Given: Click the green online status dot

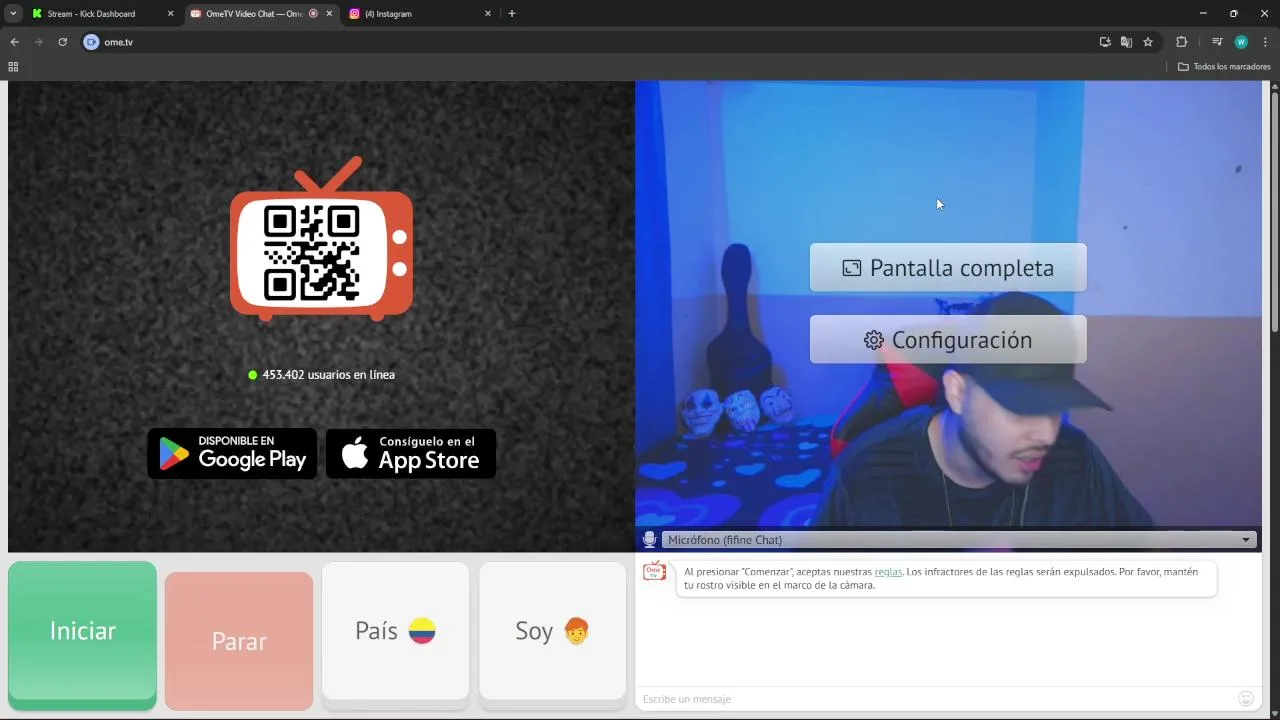Looking at the screenshot, I should click(253, 375).
